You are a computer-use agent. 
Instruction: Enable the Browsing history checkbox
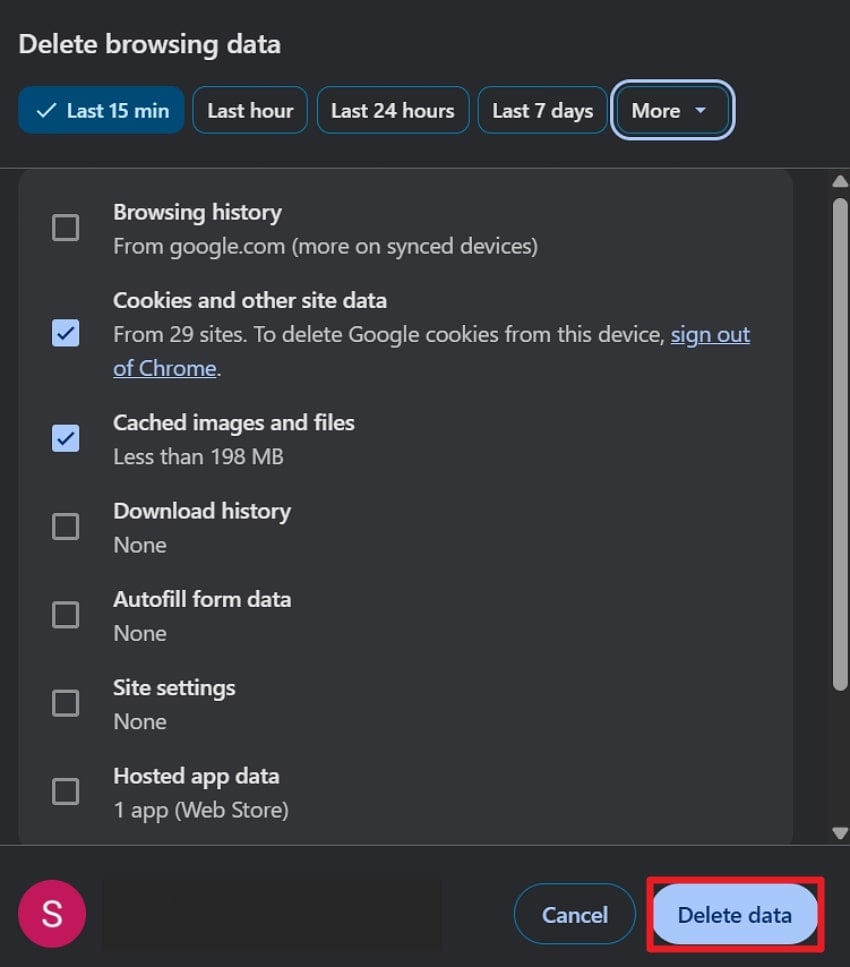(x=65, y=228)
